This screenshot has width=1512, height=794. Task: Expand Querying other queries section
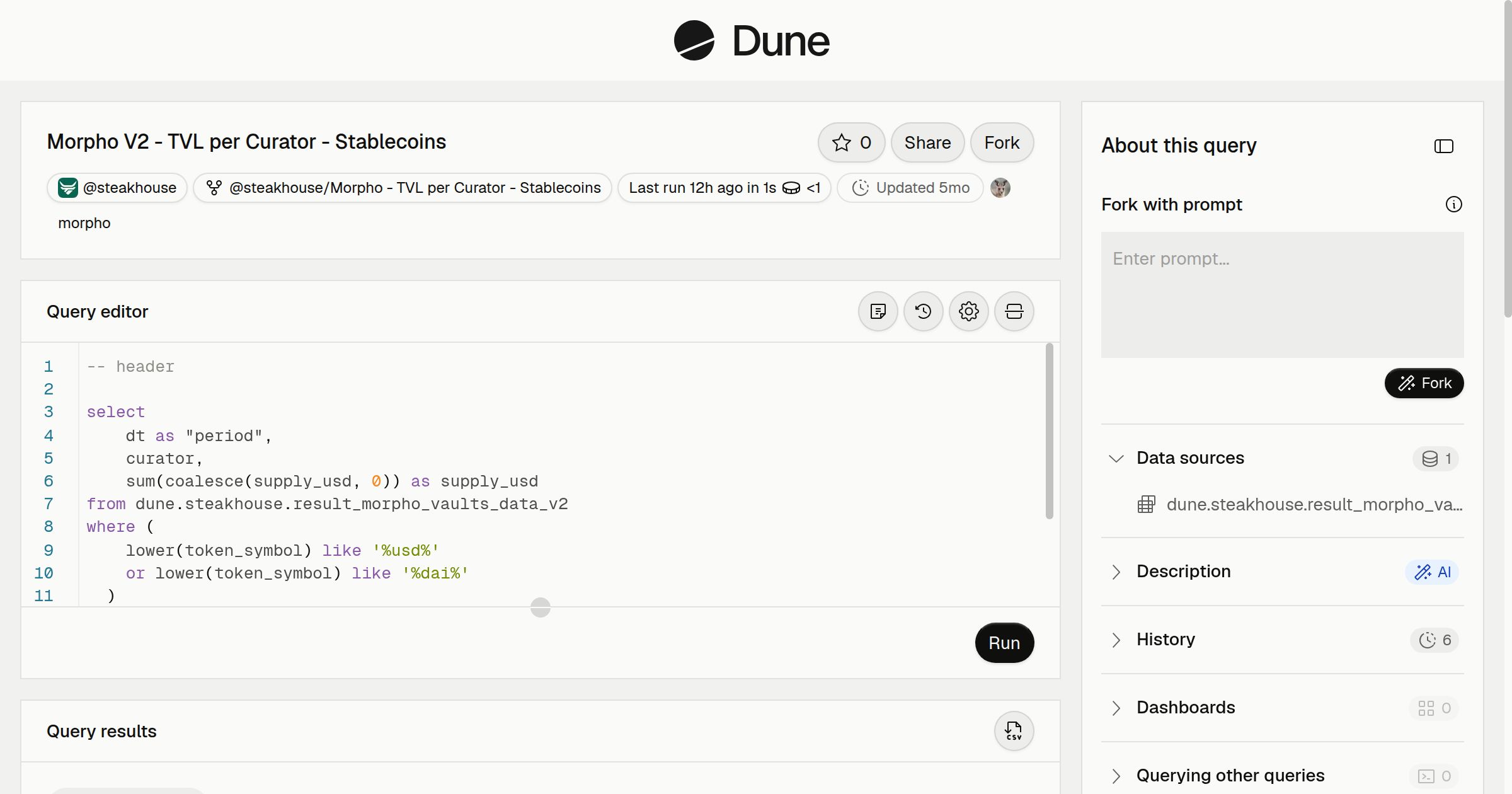1116,776
